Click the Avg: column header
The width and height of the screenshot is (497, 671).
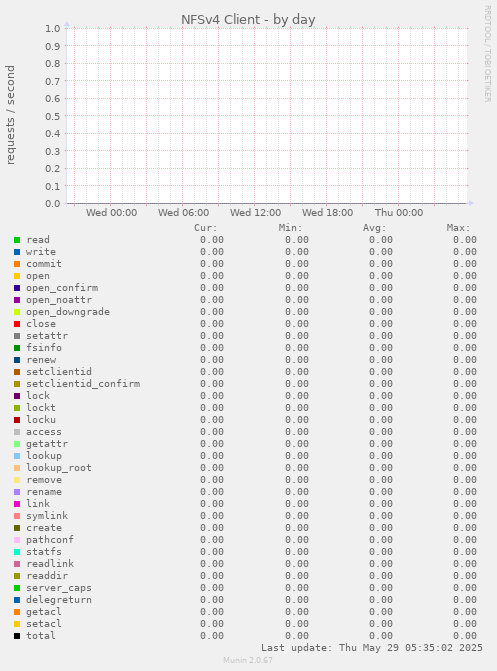375,228
